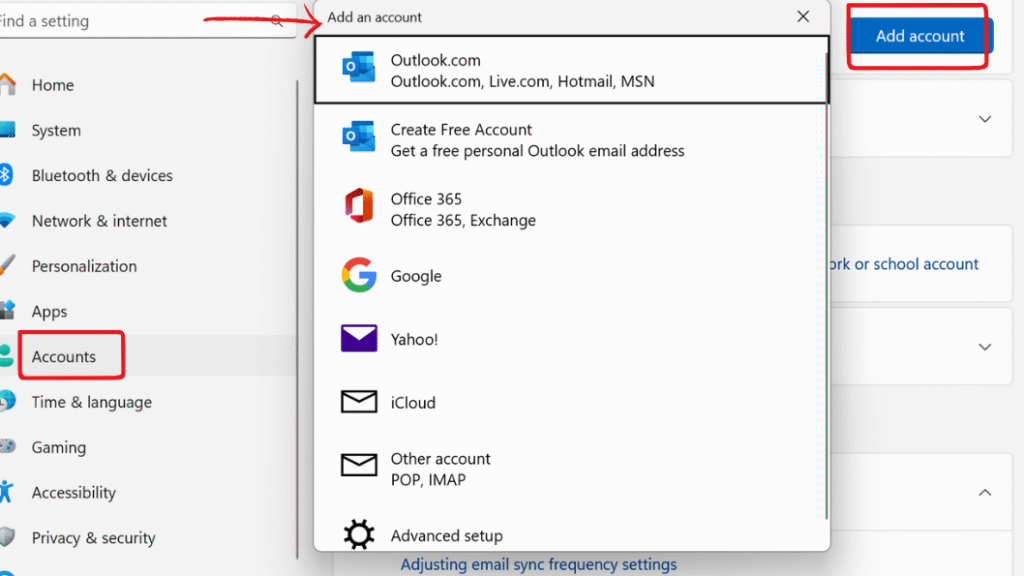Select Get a free personal Outlook email address
This screenshot has width=1024, height=576.
coord(537,151)
